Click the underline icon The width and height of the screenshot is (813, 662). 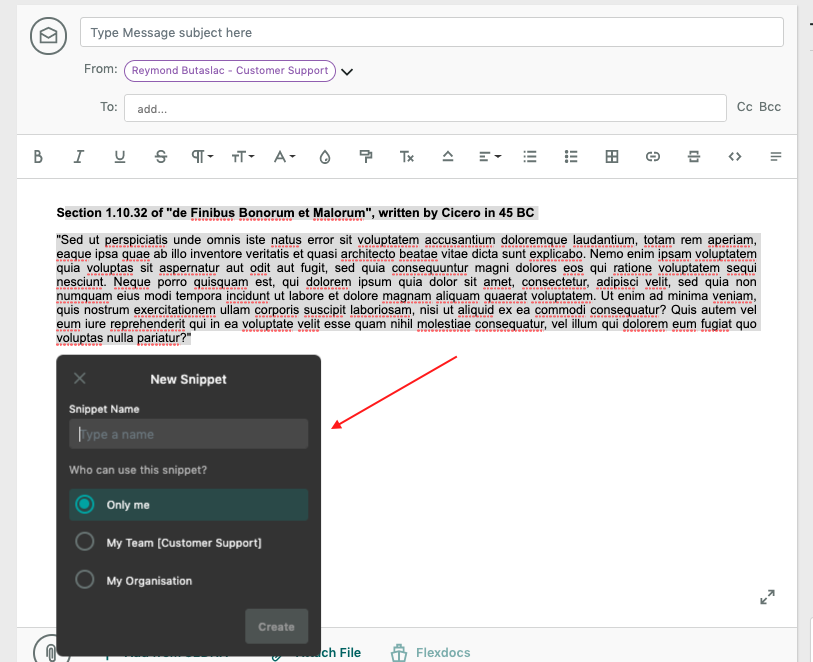[x=120, y=157]
